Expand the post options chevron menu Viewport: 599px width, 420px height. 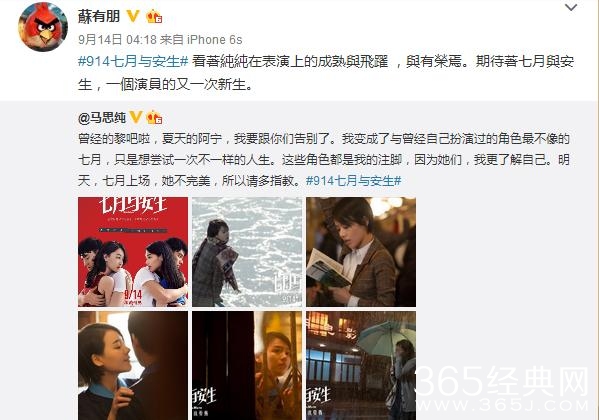click(x=571, y=7)
